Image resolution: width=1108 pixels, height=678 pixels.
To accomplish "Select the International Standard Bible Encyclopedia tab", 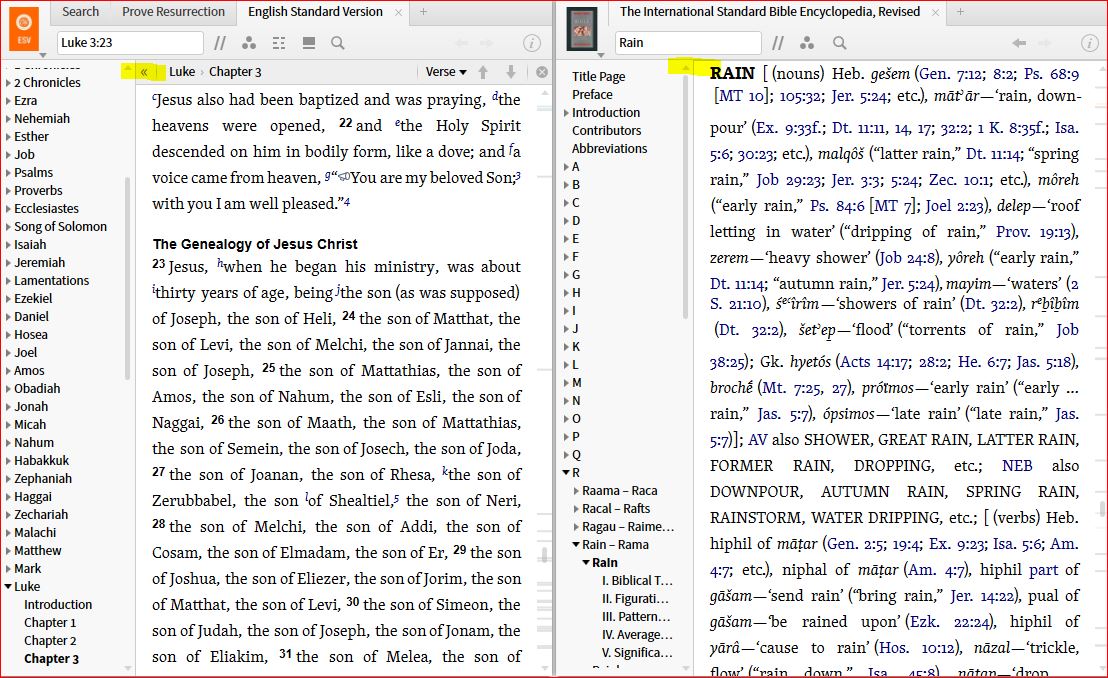I will [770, 11].
